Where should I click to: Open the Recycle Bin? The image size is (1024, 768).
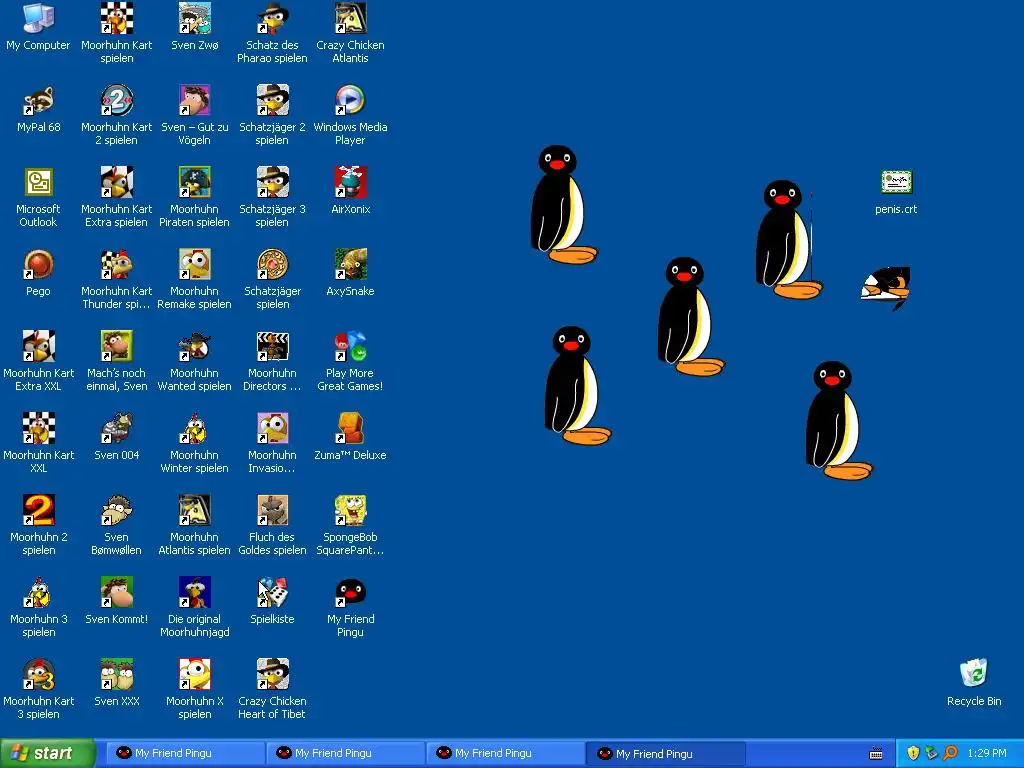974,674
